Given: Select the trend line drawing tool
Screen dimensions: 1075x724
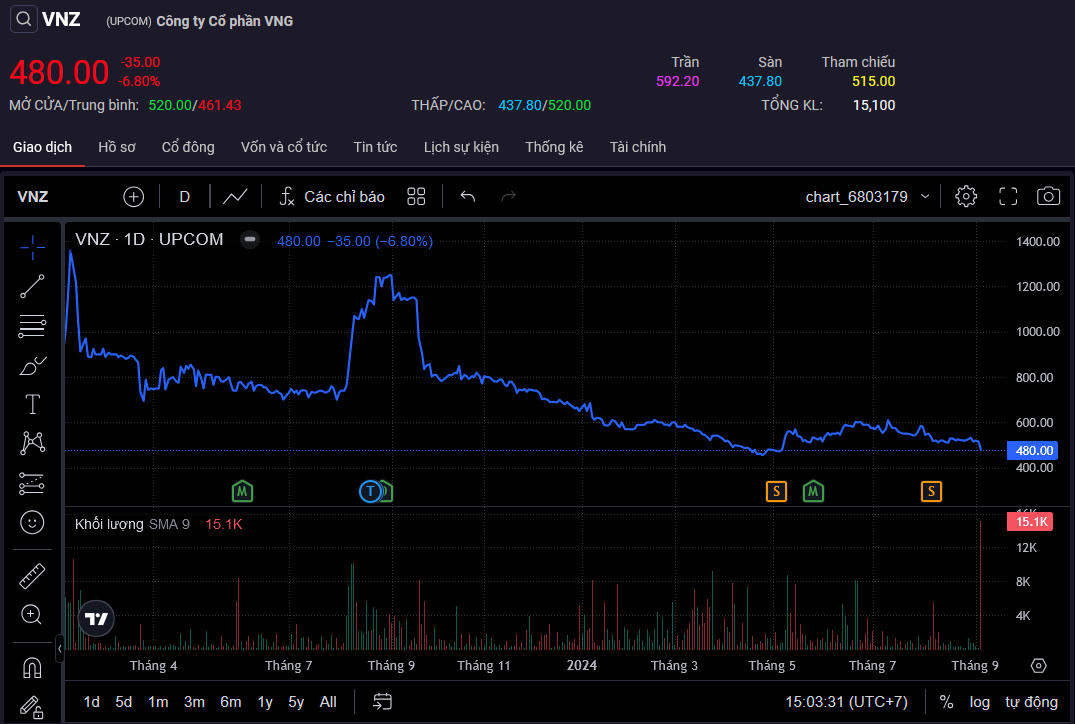Looking at the screenshot, I should tap(32, 286).
